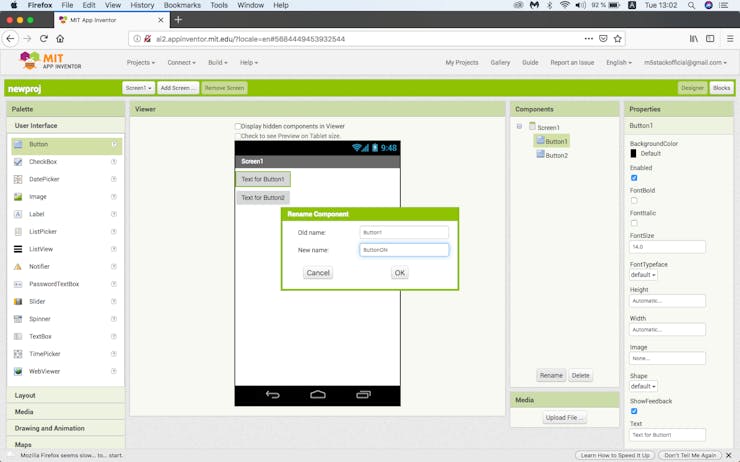Confirm rename with OK button
Screen dimensions: 740x462
(400, 273)
